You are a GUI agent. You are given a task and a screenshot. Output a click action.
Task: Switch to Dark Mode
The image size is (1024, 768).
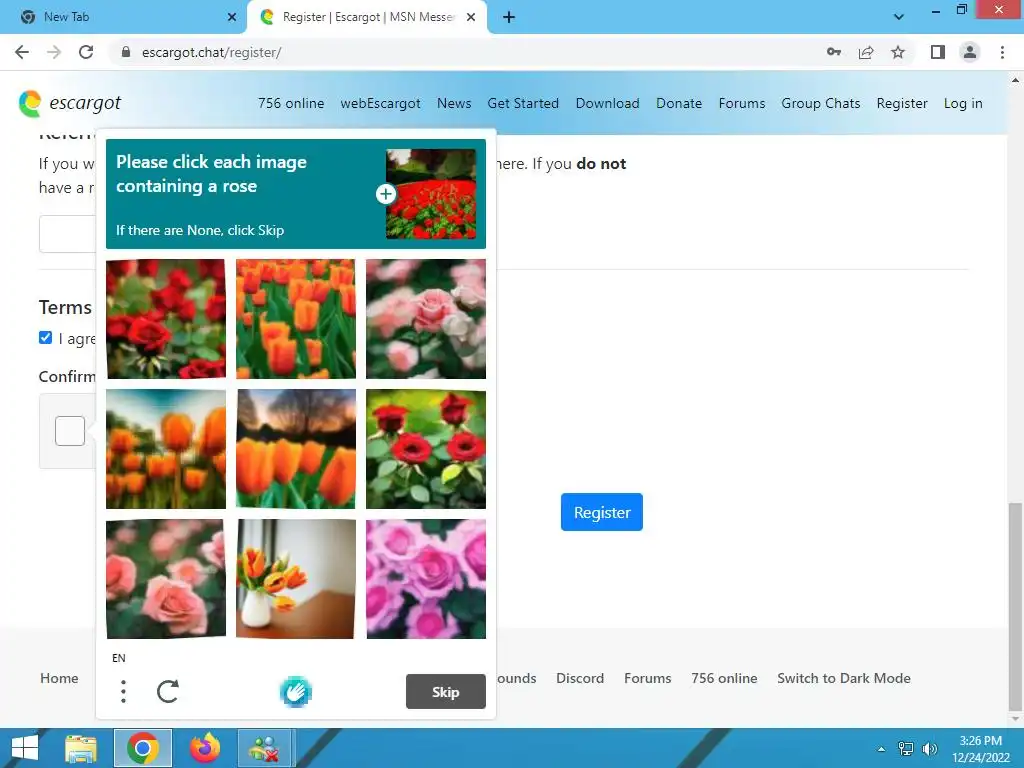pyautogui.click(x=844, y=678)
